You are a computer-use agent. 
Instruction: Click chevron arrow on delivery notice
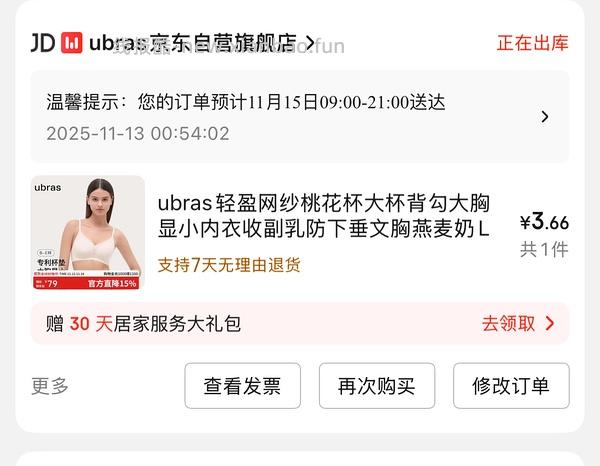tap(545, 117)
